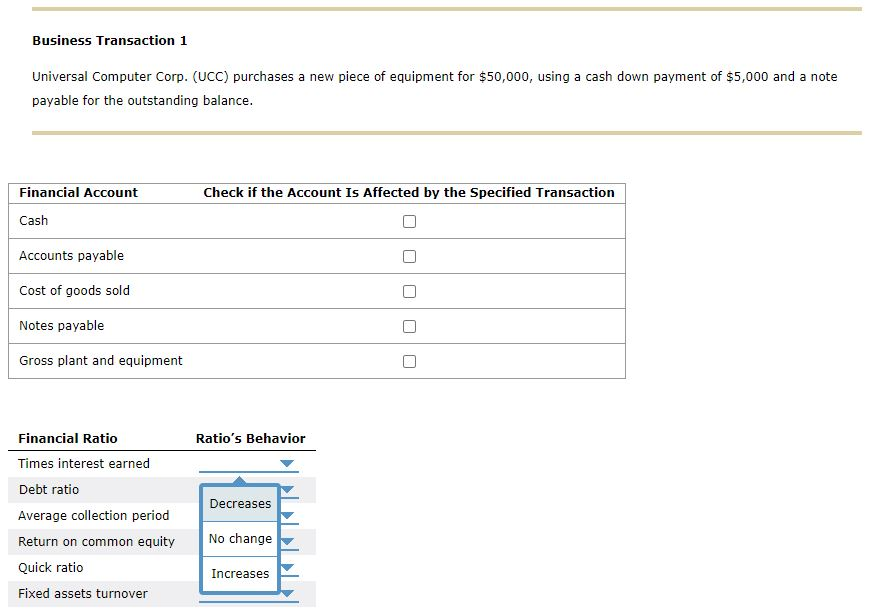This screenshot has width=874, height=613.
Task: Check the Notes payable checkbox
Action: click(x=408, y=326)
